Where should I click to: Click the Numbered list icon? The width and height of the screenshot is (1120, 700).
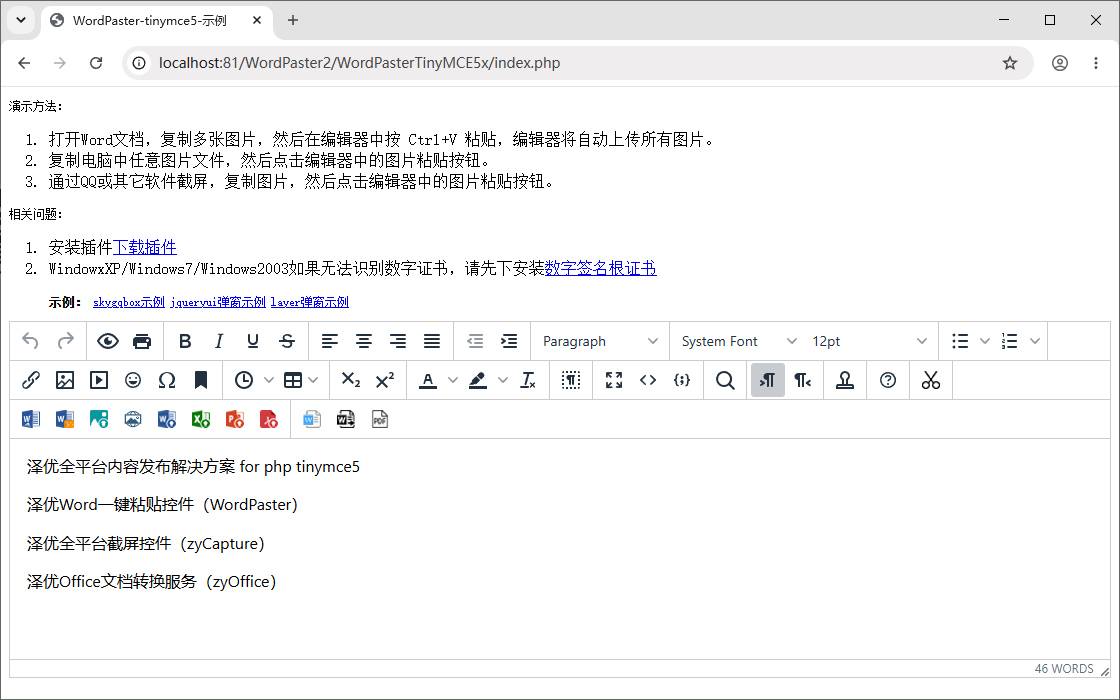(1009, 341)
